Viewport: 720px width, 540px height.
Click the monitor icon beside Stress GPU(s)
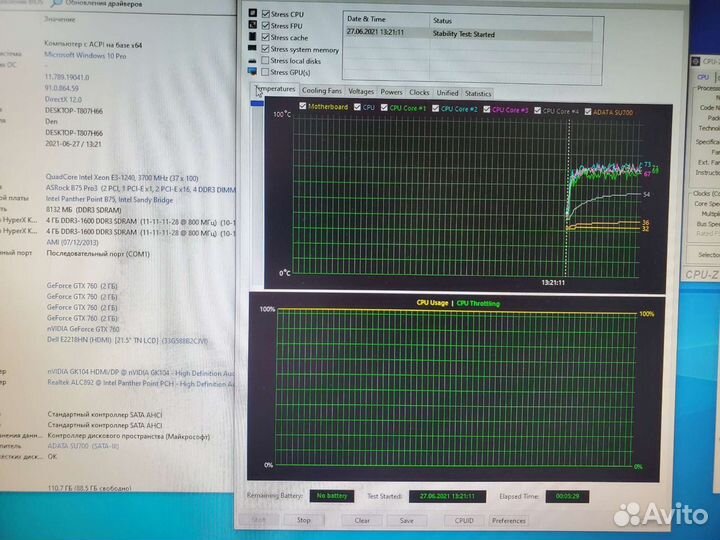[252, 71]
